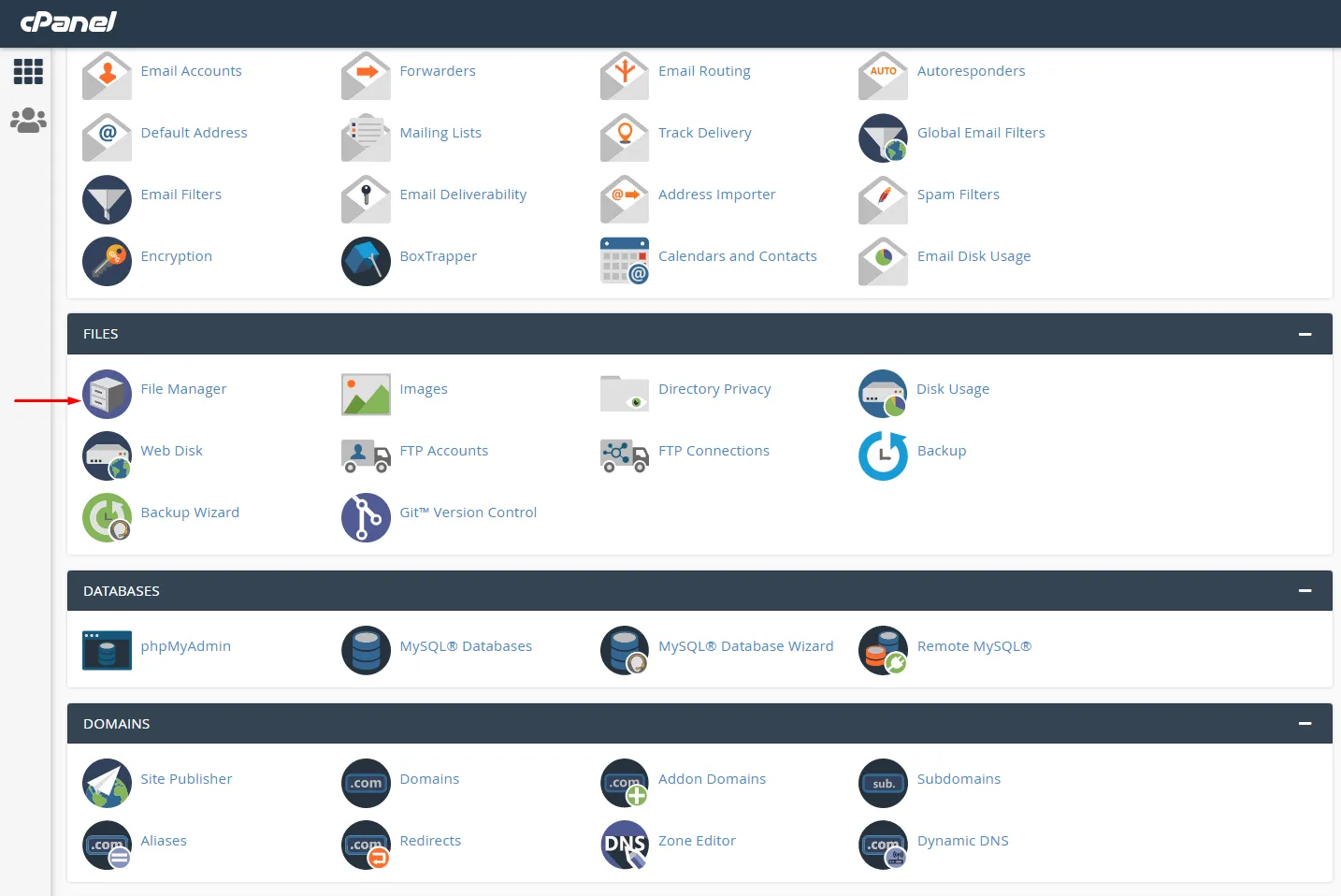Open the BoxTrapper icon

(366, 261)
